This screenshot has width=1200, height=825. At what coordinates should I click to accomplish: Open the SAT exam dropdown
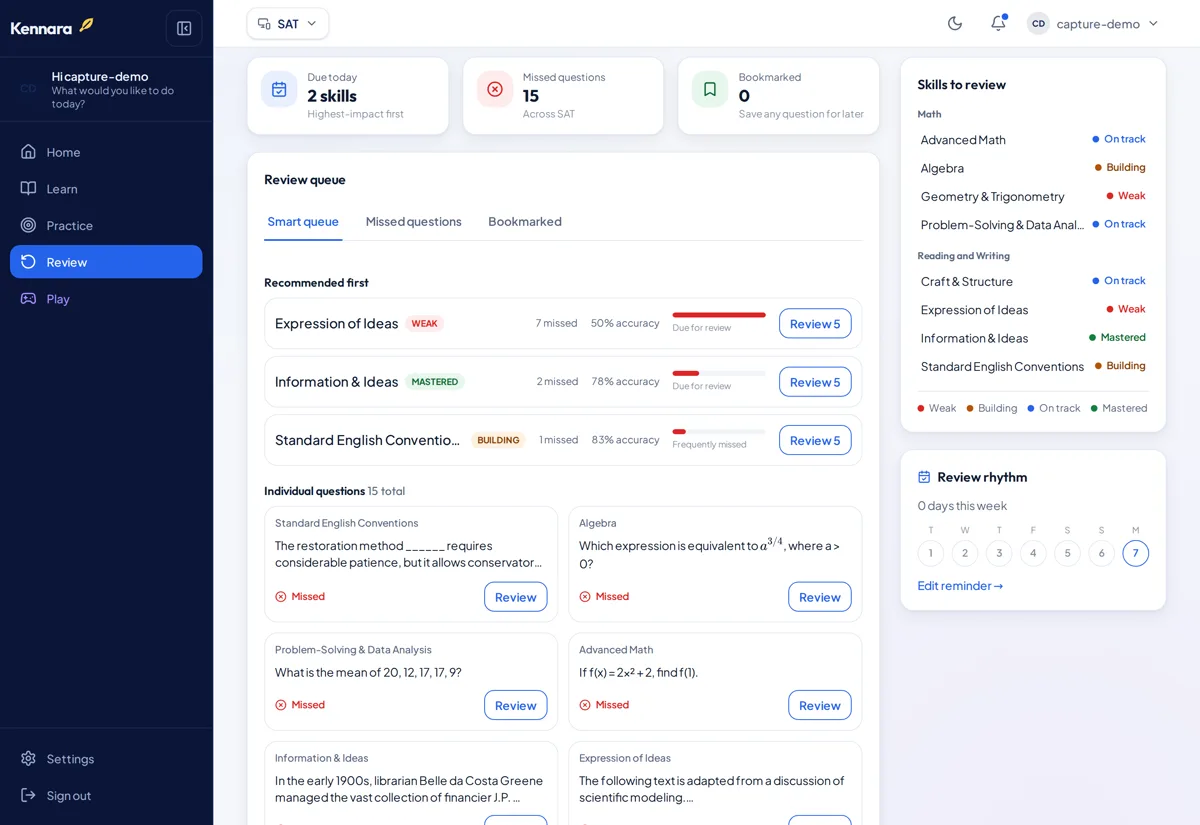point(288,24)
